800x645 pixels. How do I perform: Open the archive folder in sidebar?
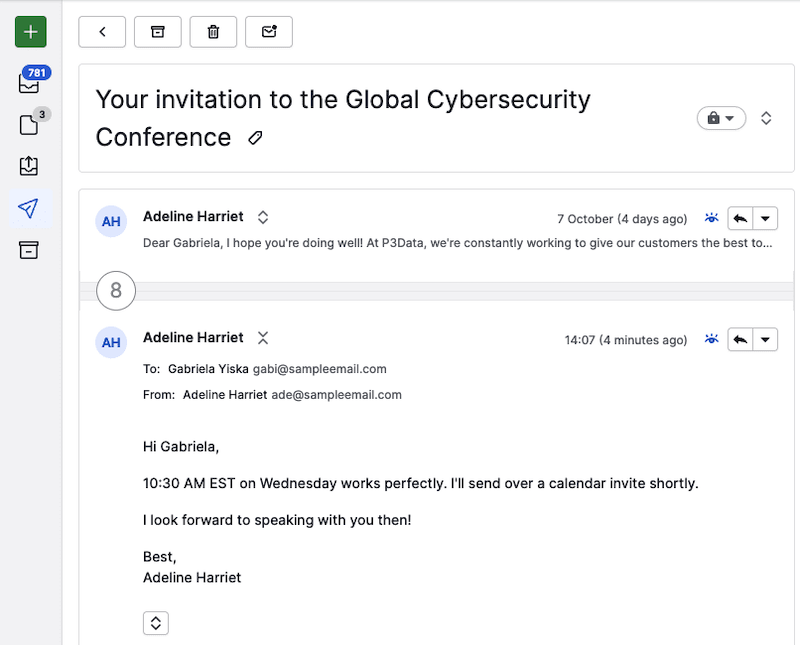[x=29, y=249]
